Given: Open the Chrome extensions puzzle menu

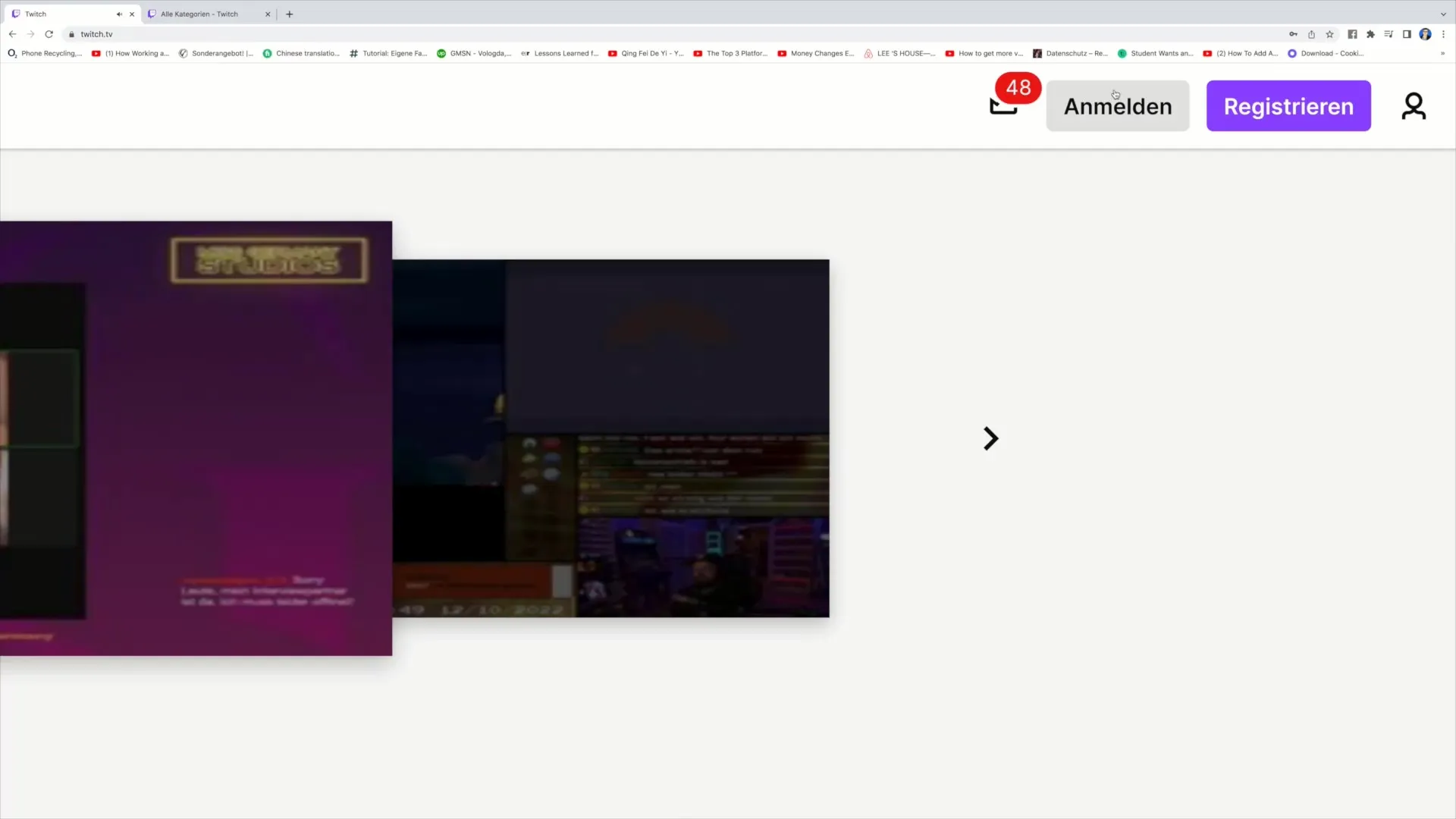Looking at the screenshot, I should click(1370, 34).
